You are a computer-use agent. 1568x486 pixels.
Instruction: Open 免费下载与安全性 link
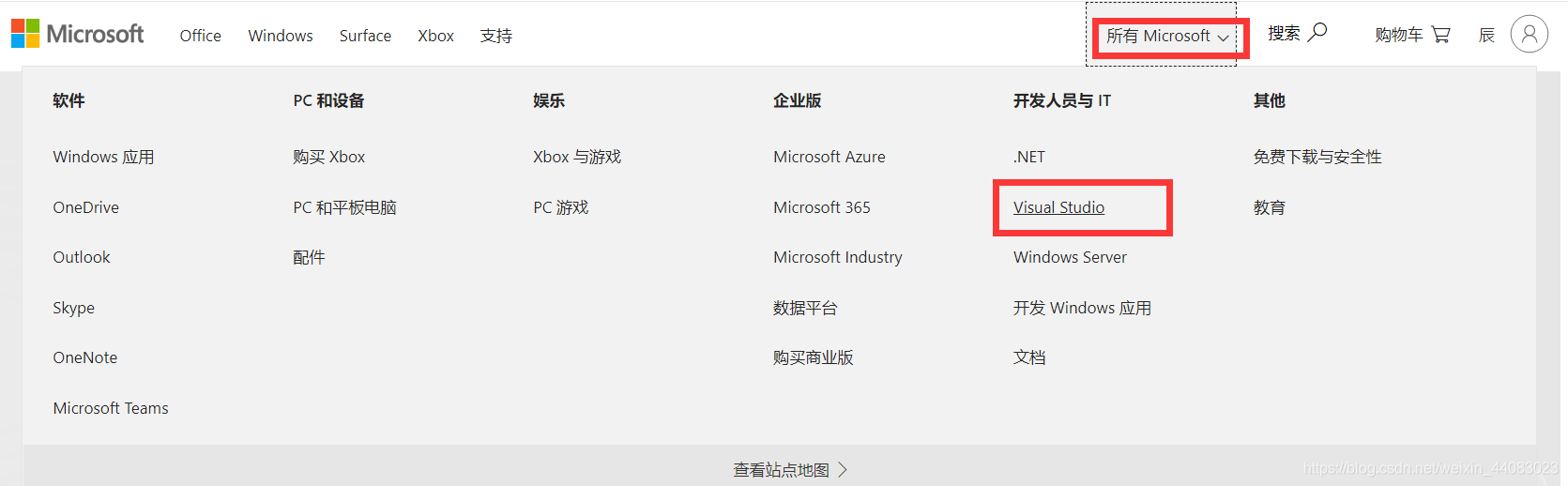click(x=1317, y=157)
